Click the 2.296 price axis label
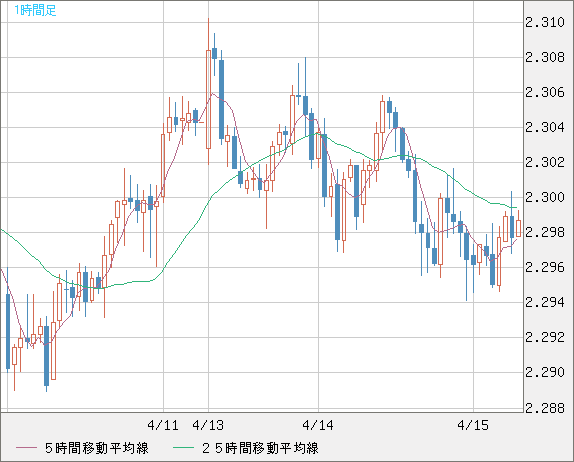The image size is (574, 462). pos(545,267)
